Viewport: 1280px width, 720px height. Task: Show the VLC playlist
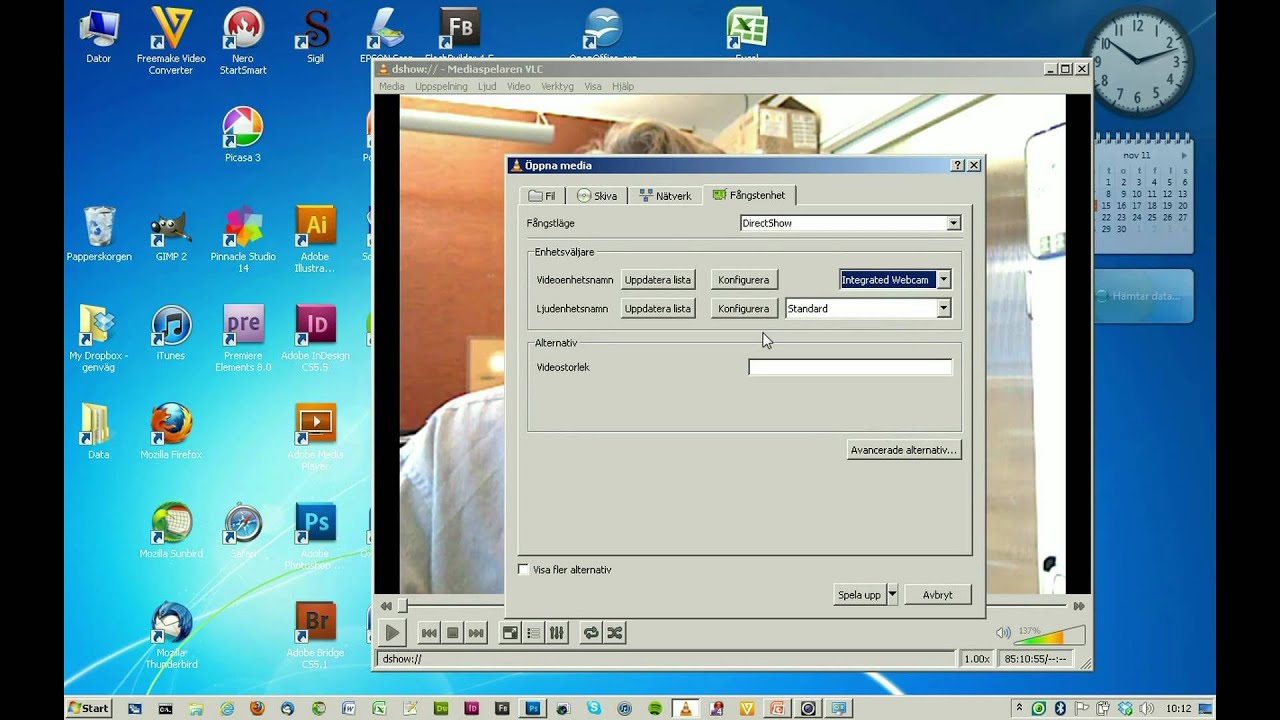pos(533,632)
